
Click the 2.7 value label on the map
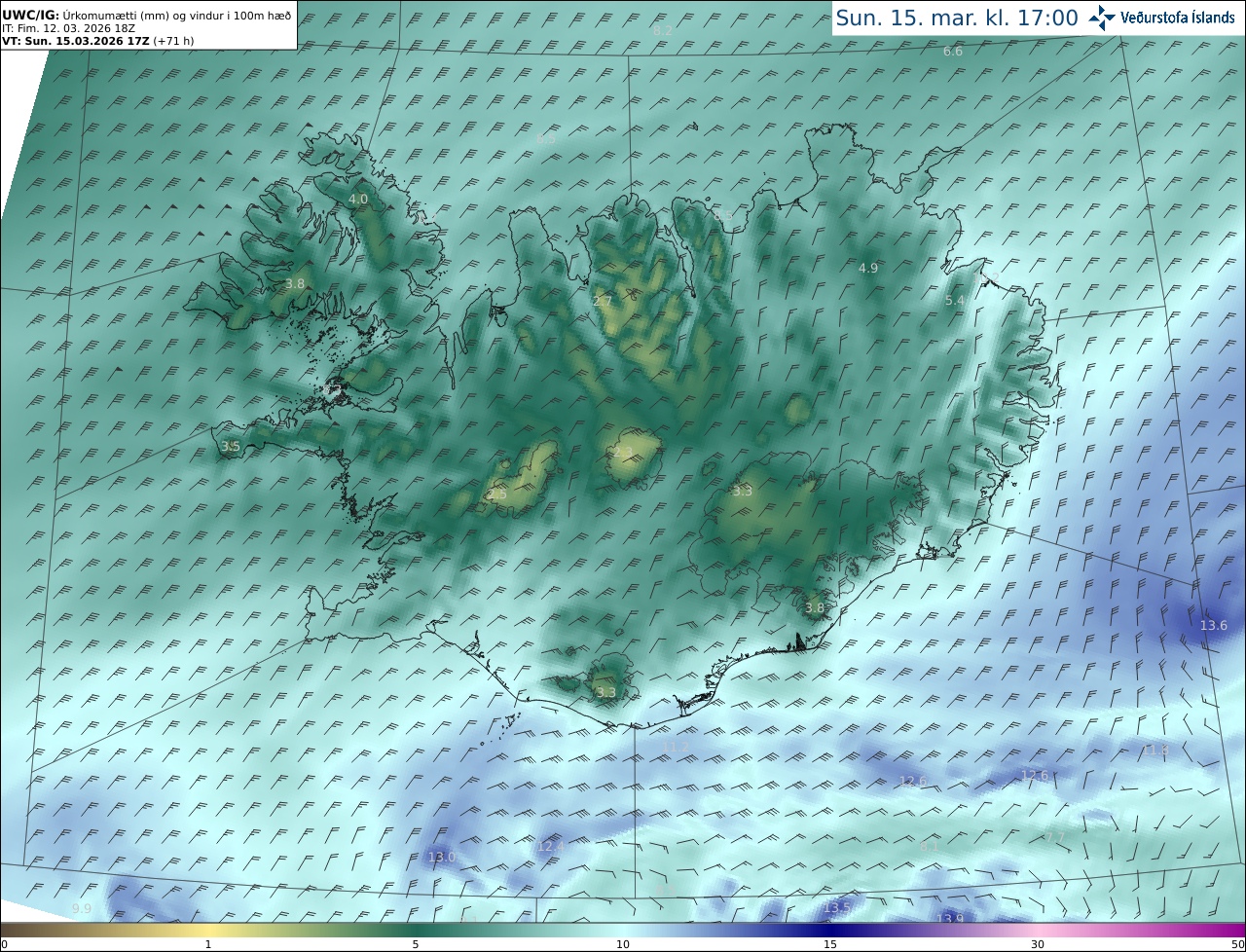click(603, 301)
